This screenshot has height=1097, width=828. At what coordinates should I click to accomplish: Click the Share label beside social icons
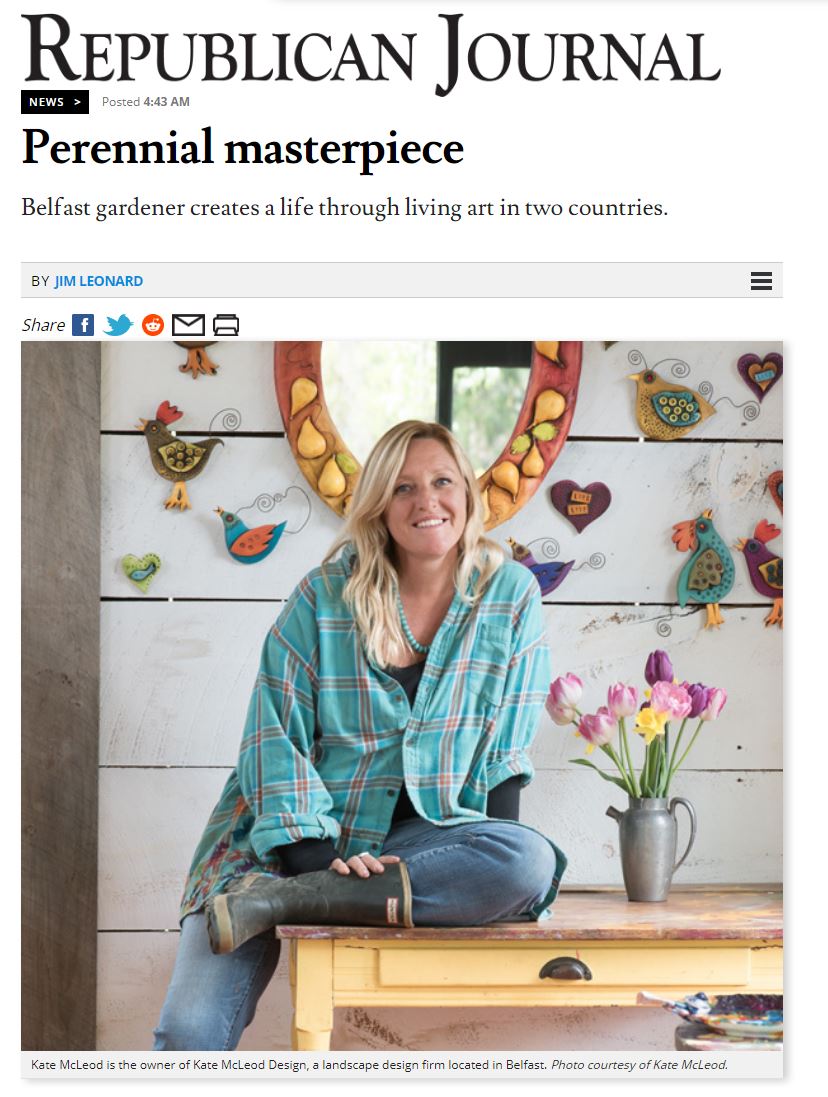[43, 325]
